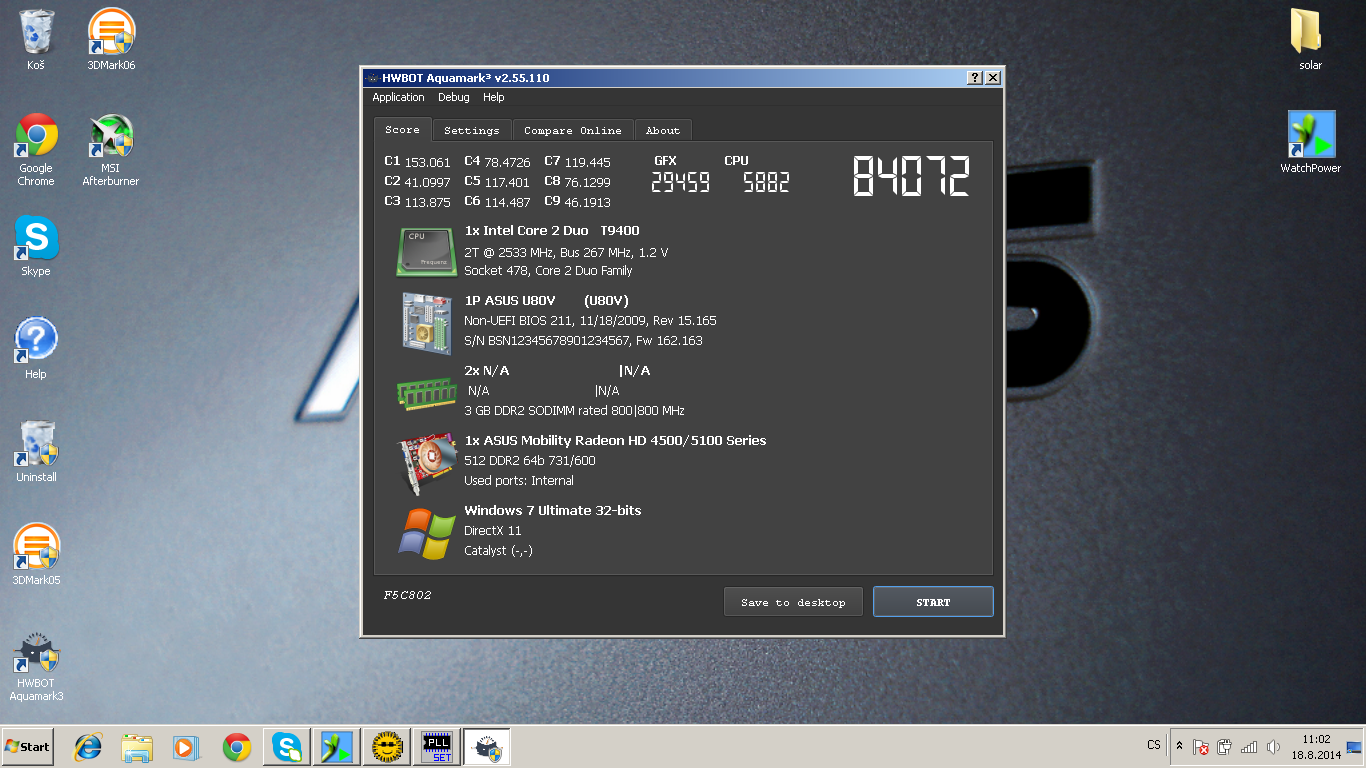
Task: Open WatchPower from the taskbar
Action: point(336,747)
